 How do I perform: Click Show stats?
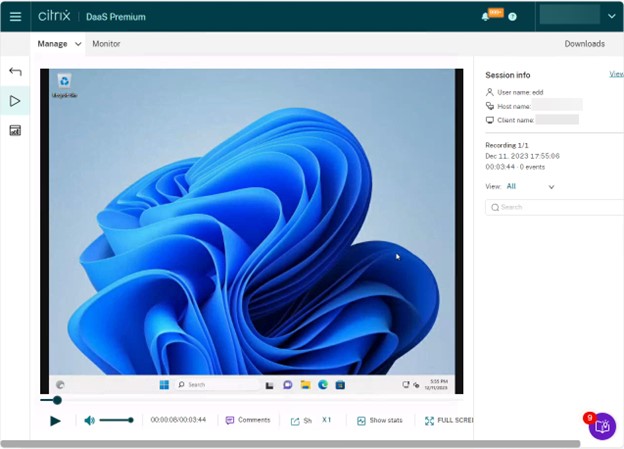[380, 420]
